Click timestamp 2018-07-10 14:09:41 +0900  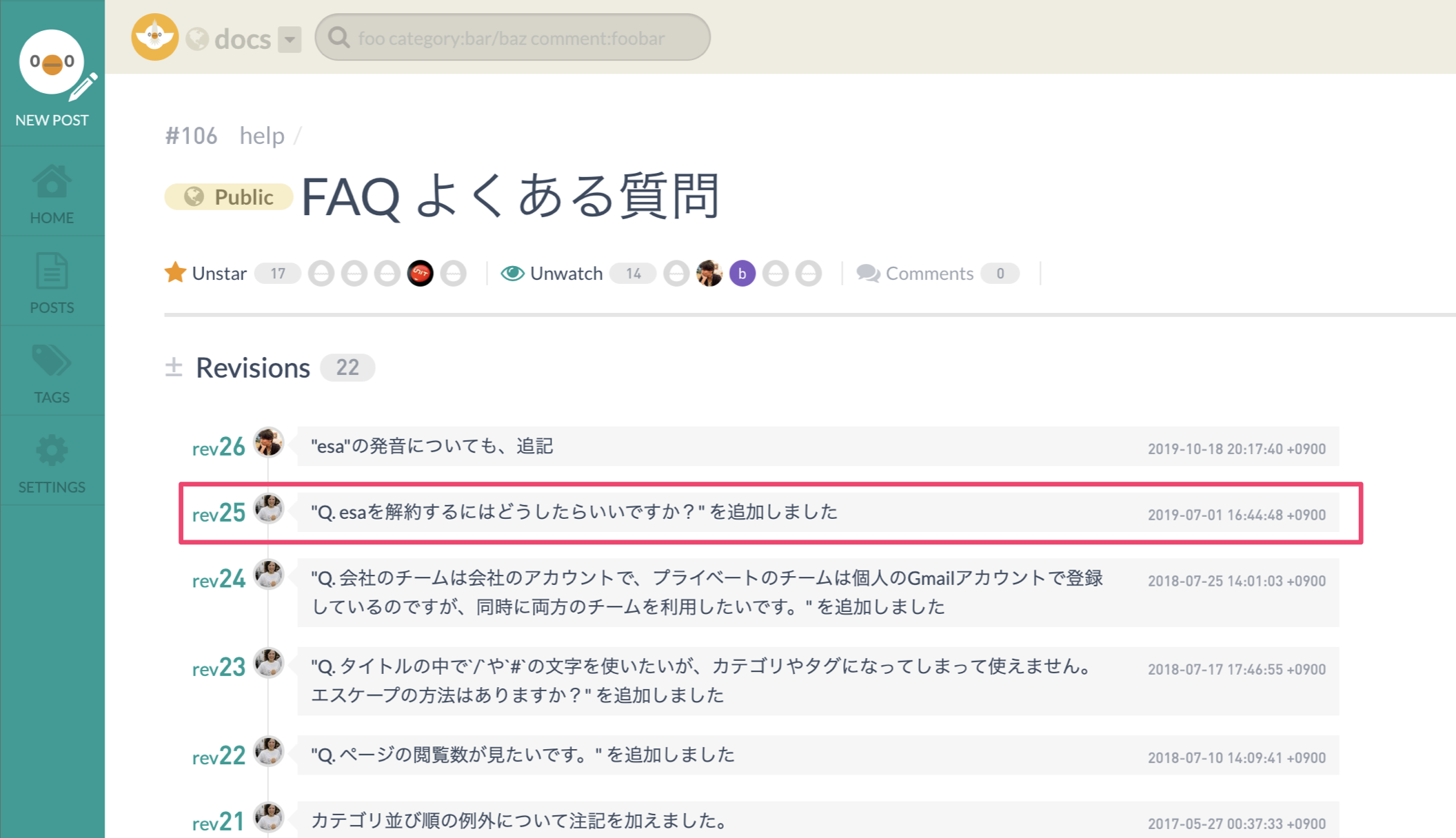tap(1237, 757)
